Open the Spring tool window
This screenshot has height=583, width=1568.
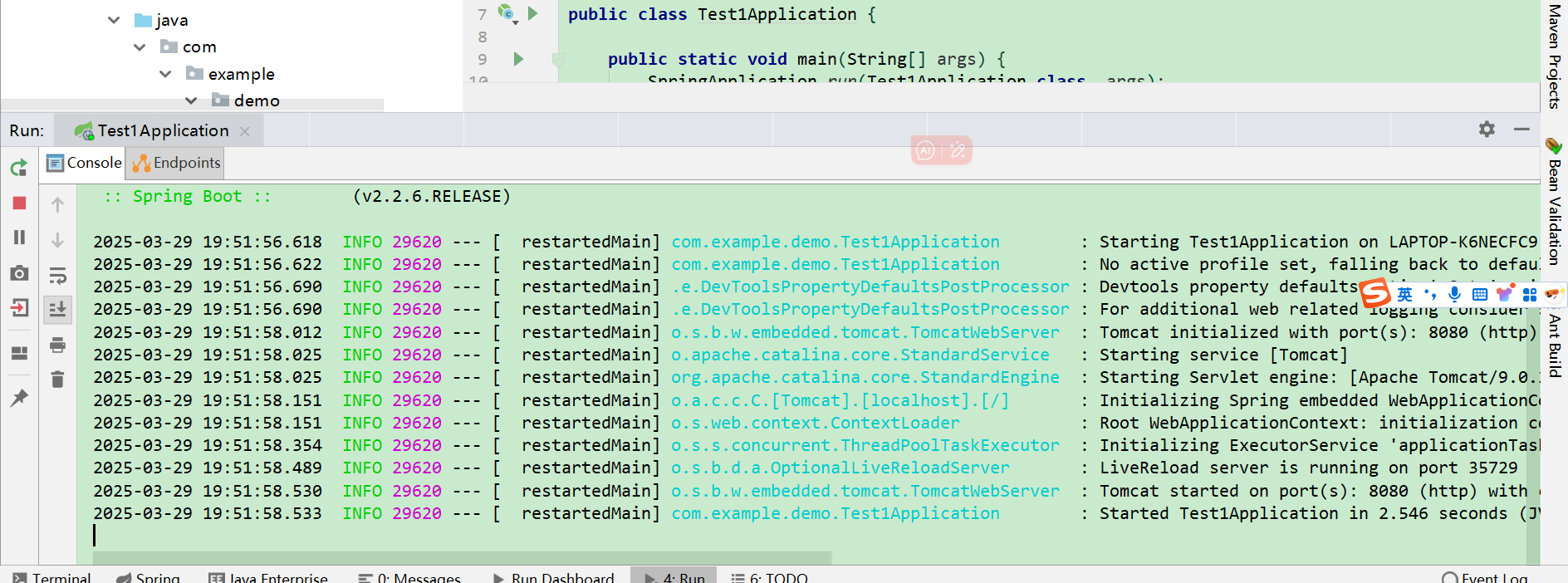click(148, 576)
